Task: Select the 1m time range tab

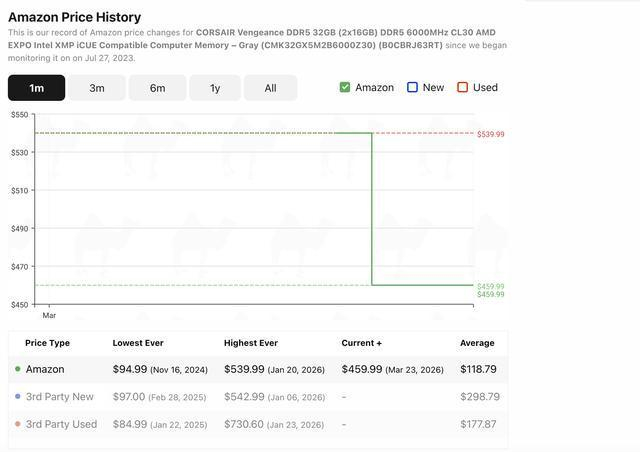Action: click(x=36, y=88)
